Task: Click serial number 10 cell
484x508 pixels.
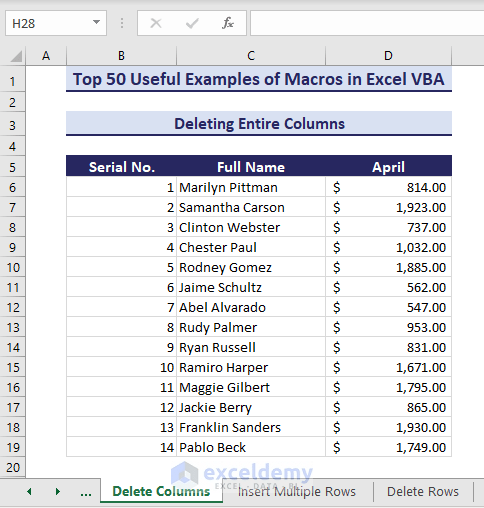Action: [121, 367]
